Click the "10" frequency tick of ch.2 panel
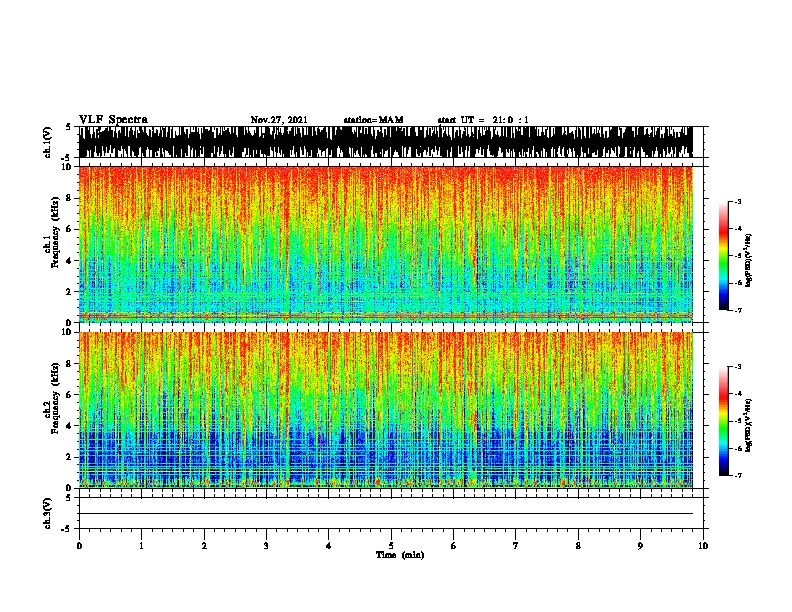 coord(67,332)
